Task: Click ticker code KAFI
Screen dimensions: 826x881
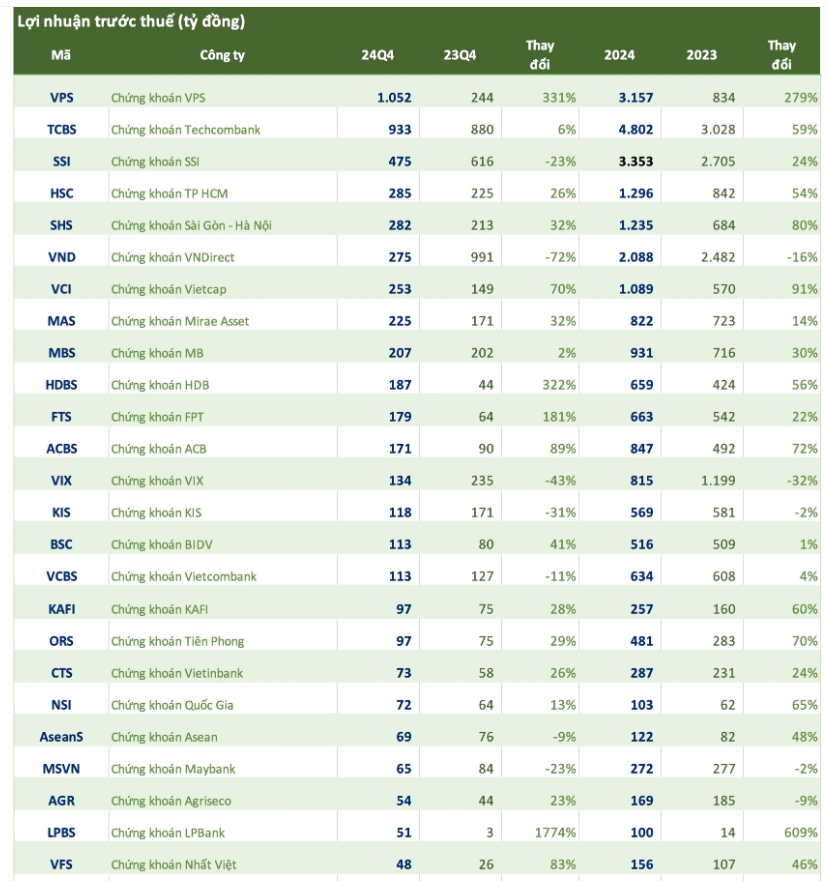Action: click(62, 609)
